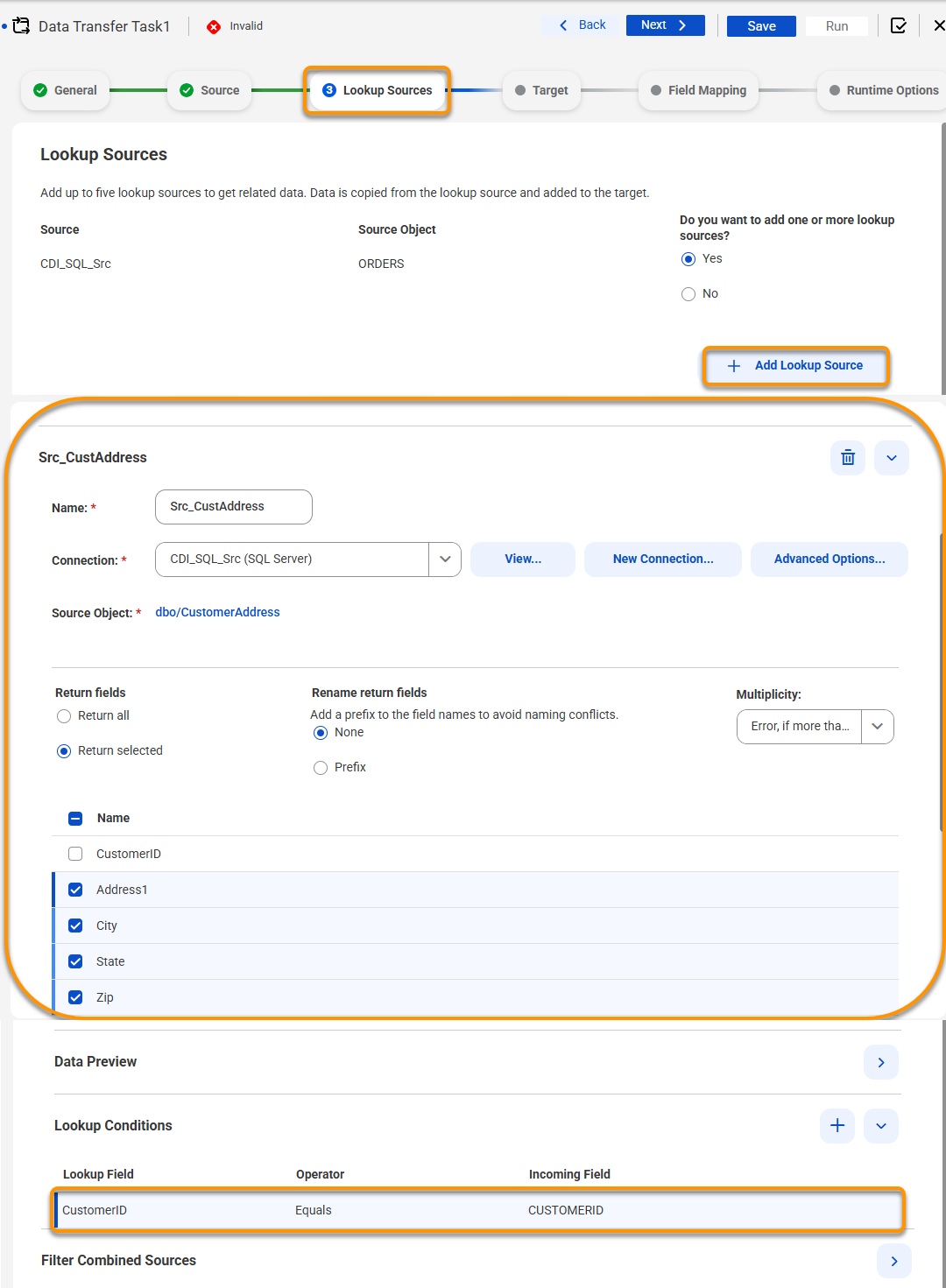This screenshot has width=946, height=1288.
Task: Expand the Filter Combined Sources section
Action: click(894, 1261)
